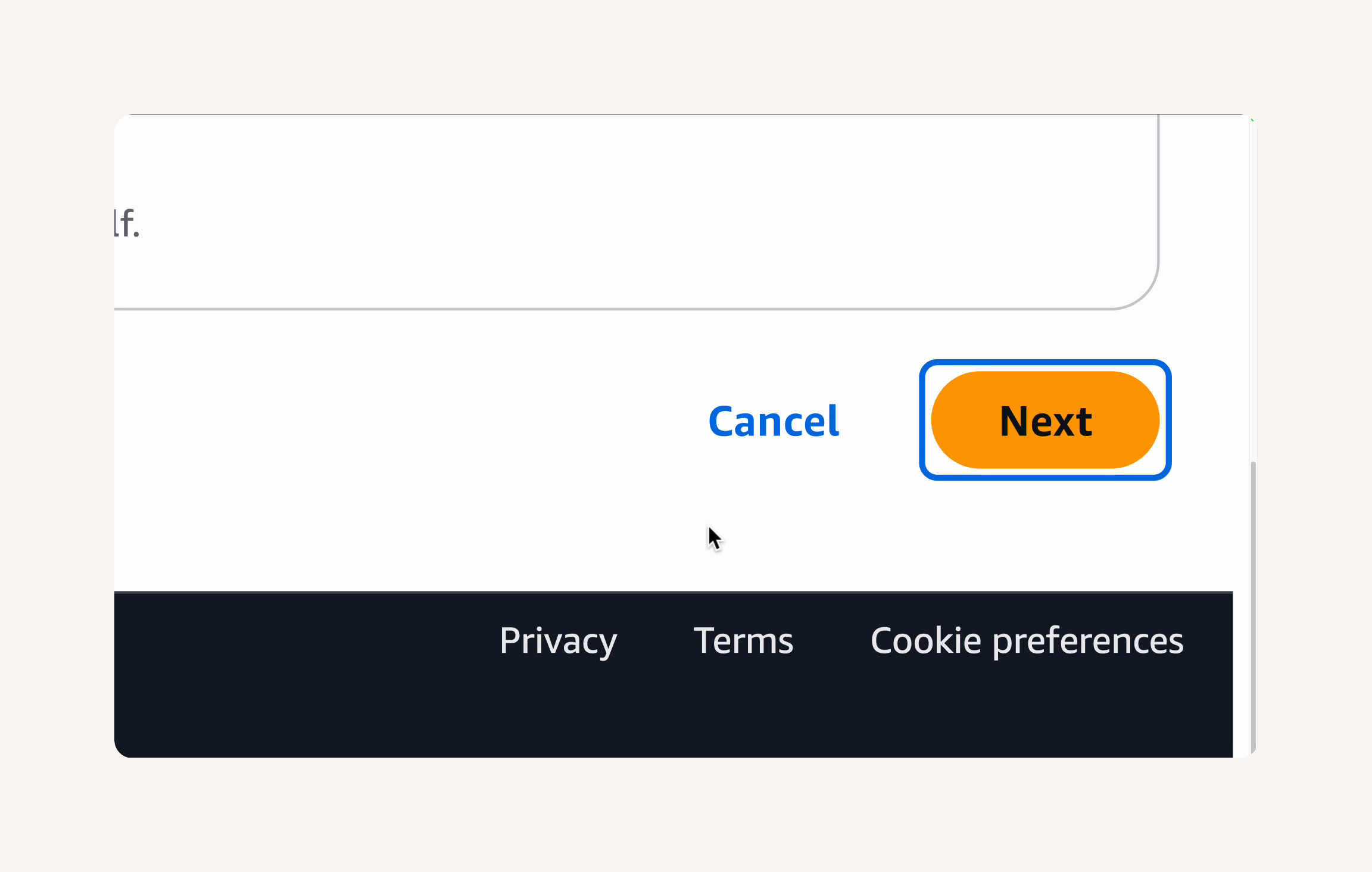Viewport: 1372px width, 872px height.
Task: Click the white space between Cancel and Next
Action: tap(880, 421)
